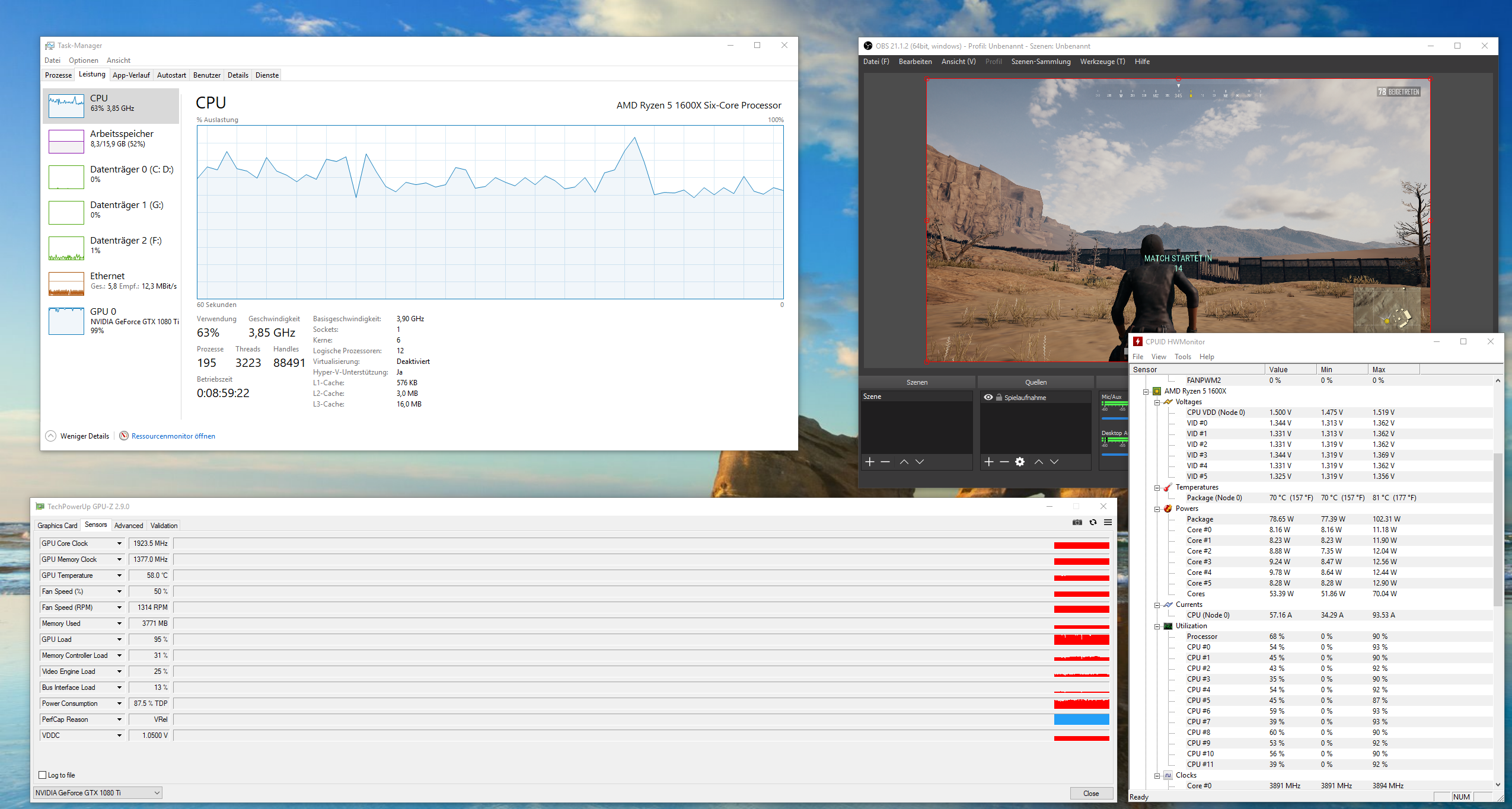Toggle lock icon on Spielaufnahme source
This screenshot has height=809, width=1512.
999,398
